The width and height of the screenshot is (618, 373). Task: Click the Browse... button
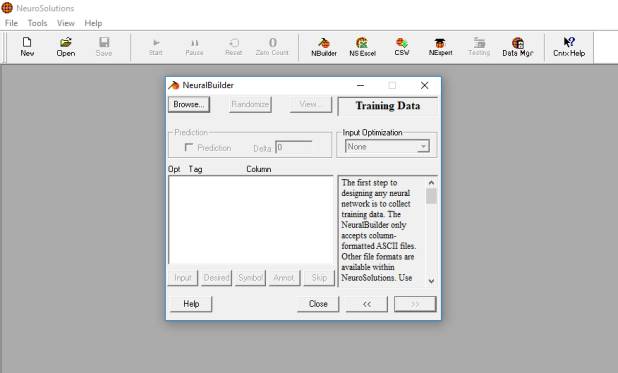point(189,104)
